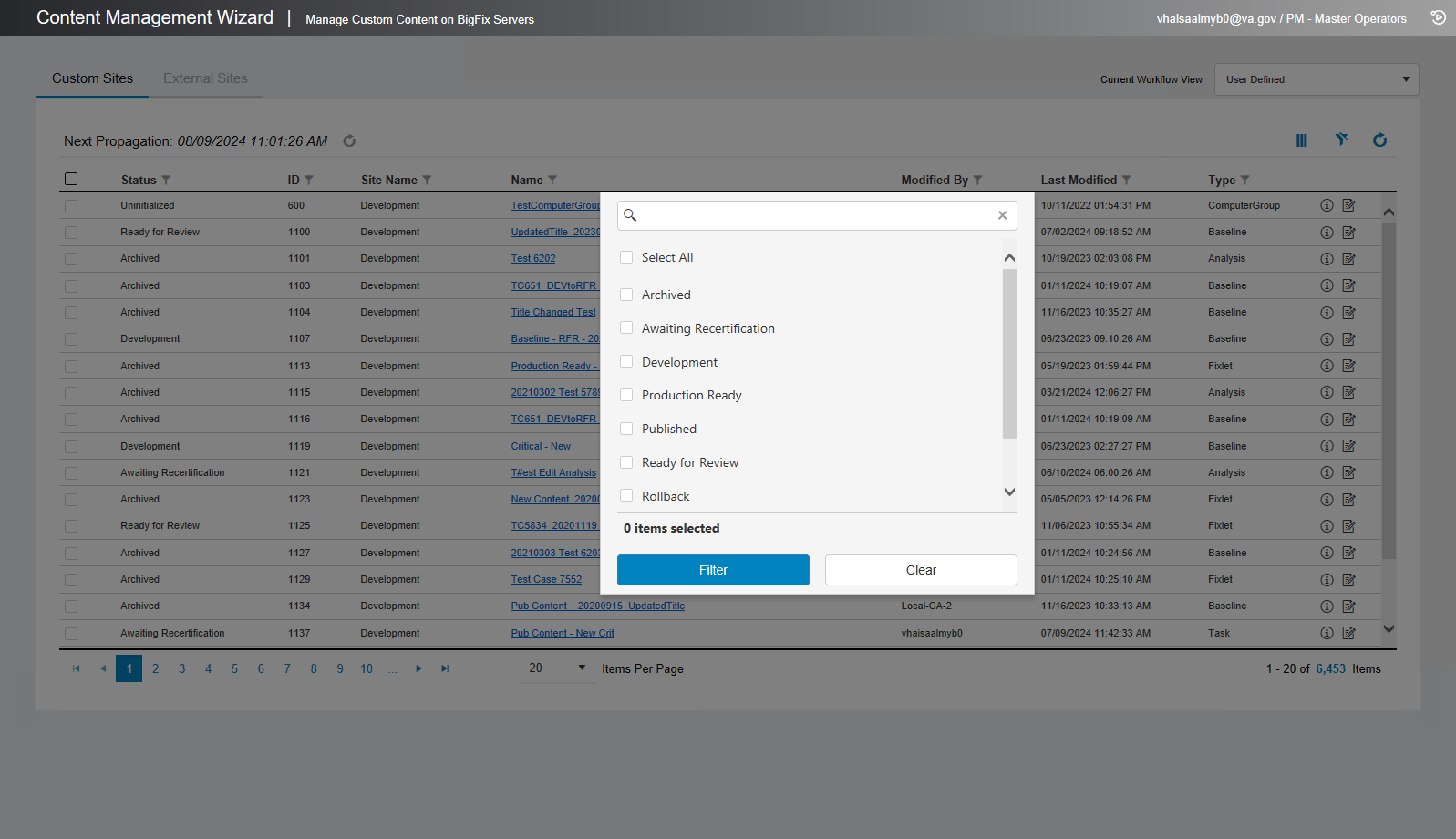Click the ID column filter icon

coord(309,180)
